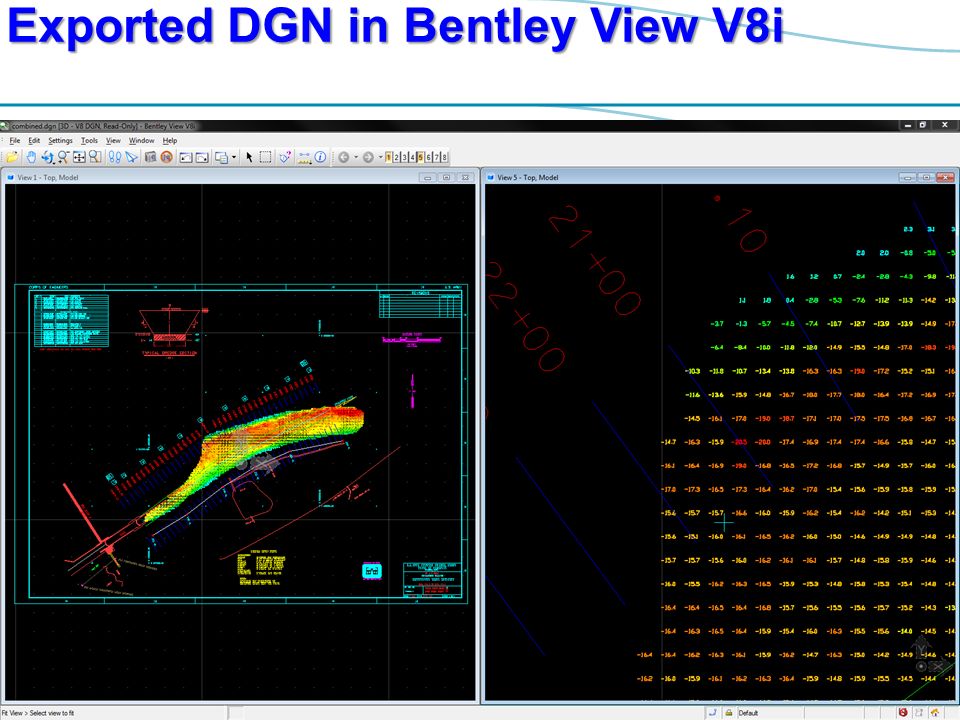Open the Help menu
The height and width of the screenshot is (720, 960).
point(170,141)
